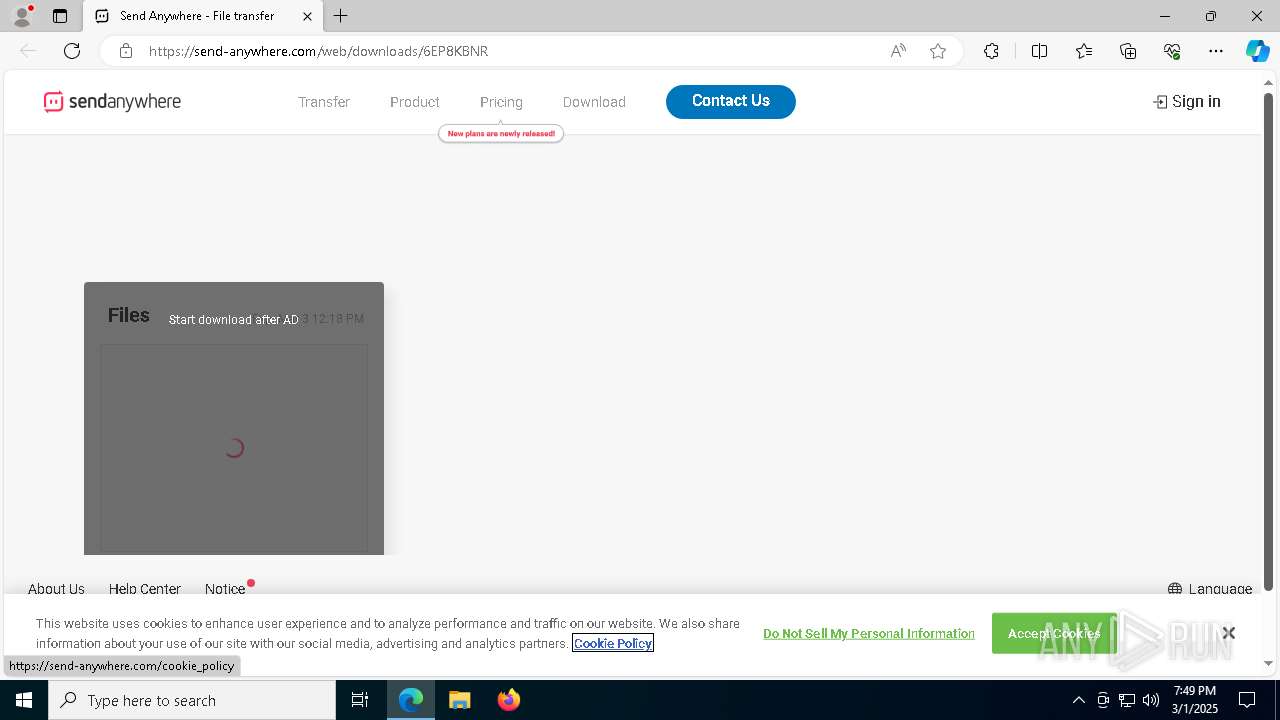Open the Favorites list
This screenshot has height=720, width=1280.
tap(1084, 51)
